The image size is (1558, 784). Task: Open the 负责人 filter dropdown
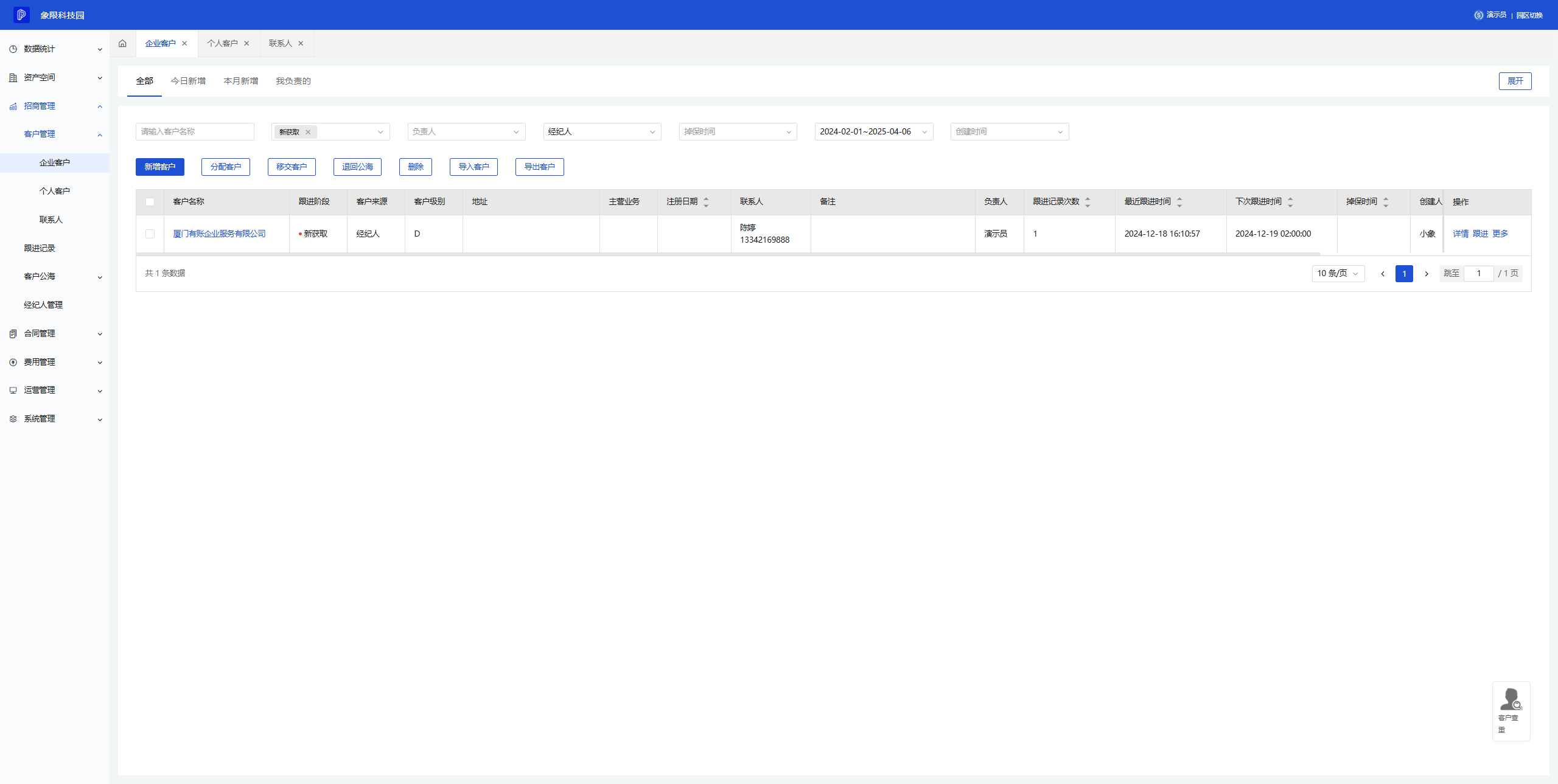click(466, 131)
